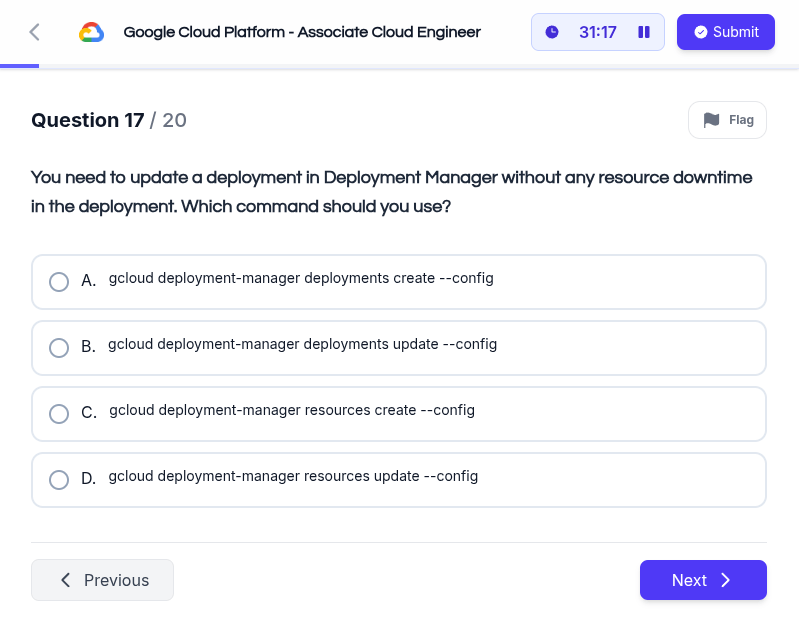The width and height of the screenshot is (799, 631).
Task: Click text 'gcloud deployment-manager resources update --config'
Action: point(293,476)
